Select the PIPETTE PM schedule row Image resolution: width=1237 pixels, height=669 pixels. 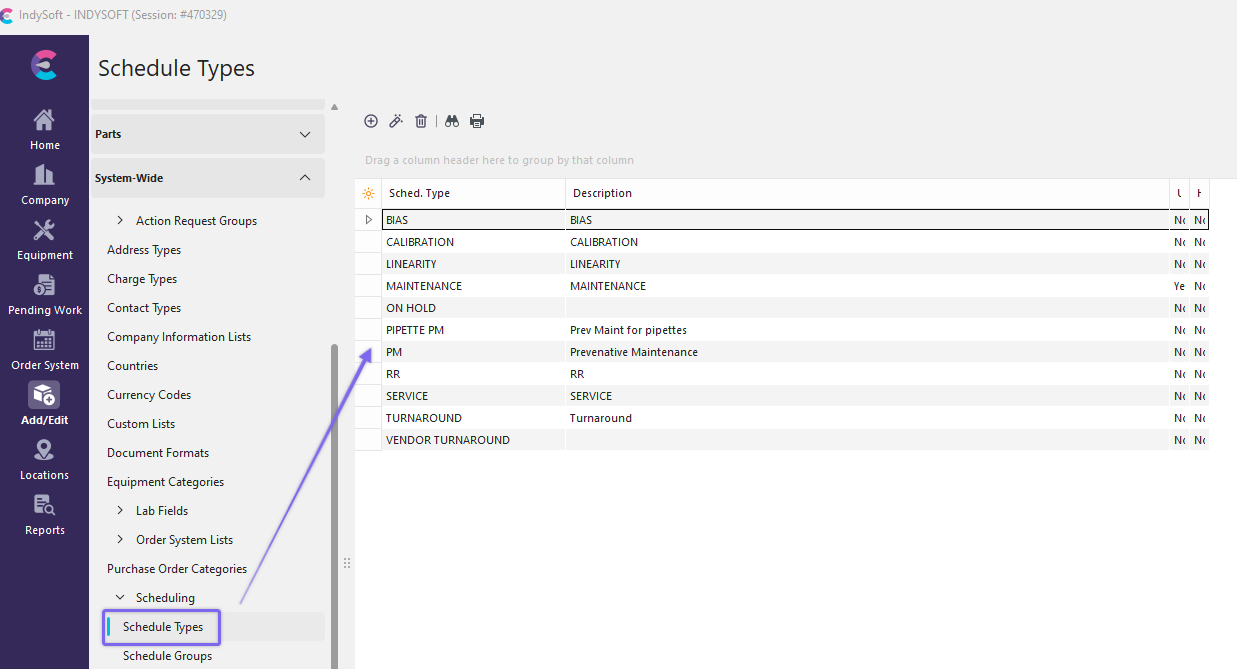[415, 330]
